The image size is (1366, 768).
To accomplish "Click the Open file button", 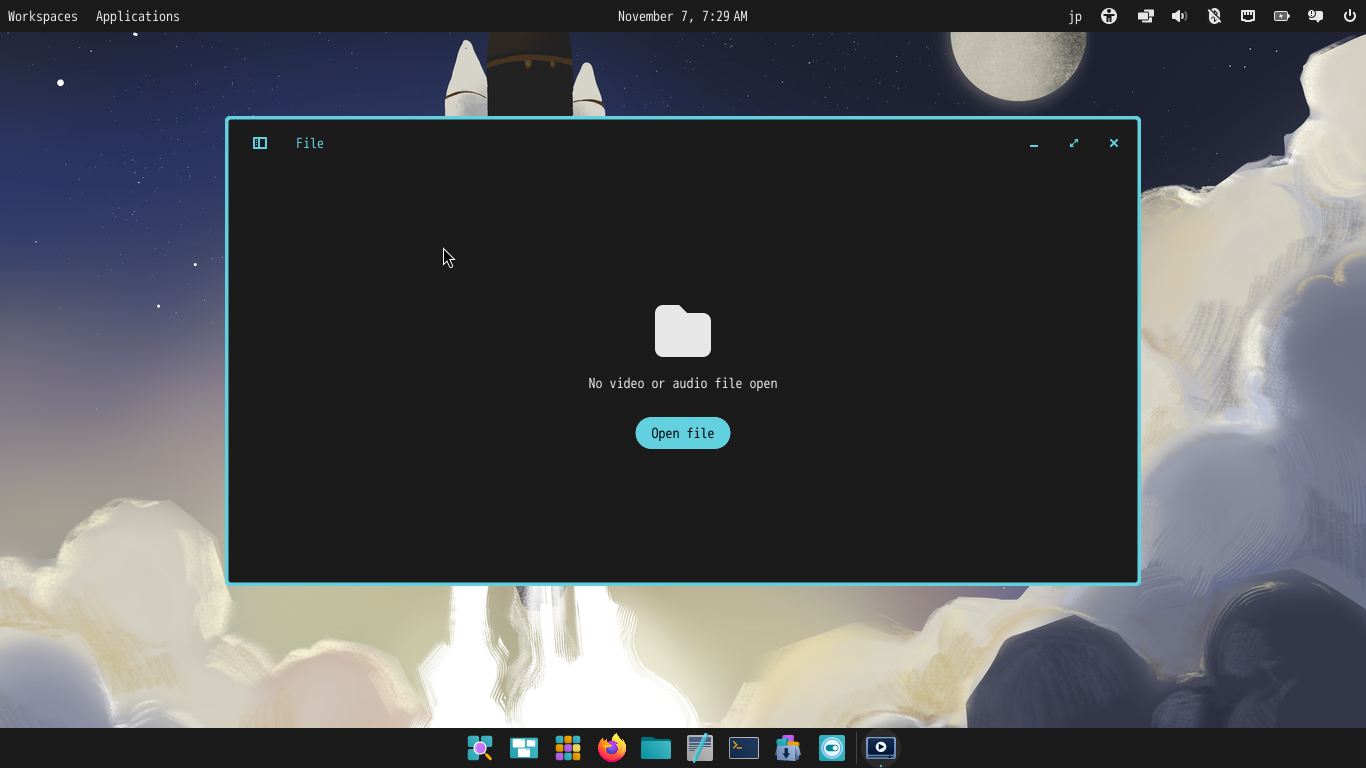I will pyautogui.click(x=683, y=433).
